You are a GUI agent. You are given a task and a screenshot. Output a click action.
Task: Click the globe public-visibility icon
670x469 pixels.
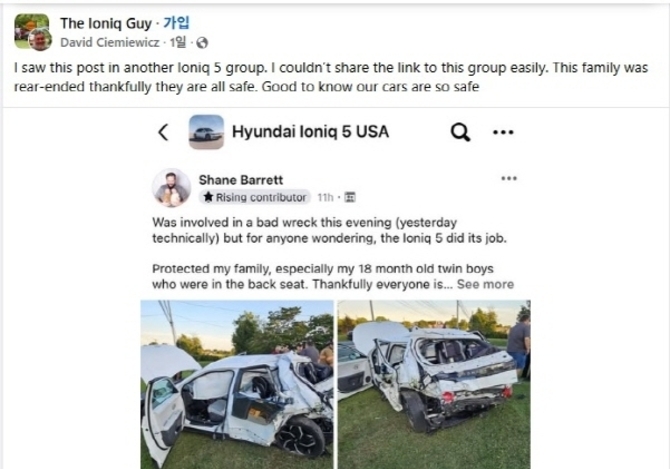tap(202, 43)
